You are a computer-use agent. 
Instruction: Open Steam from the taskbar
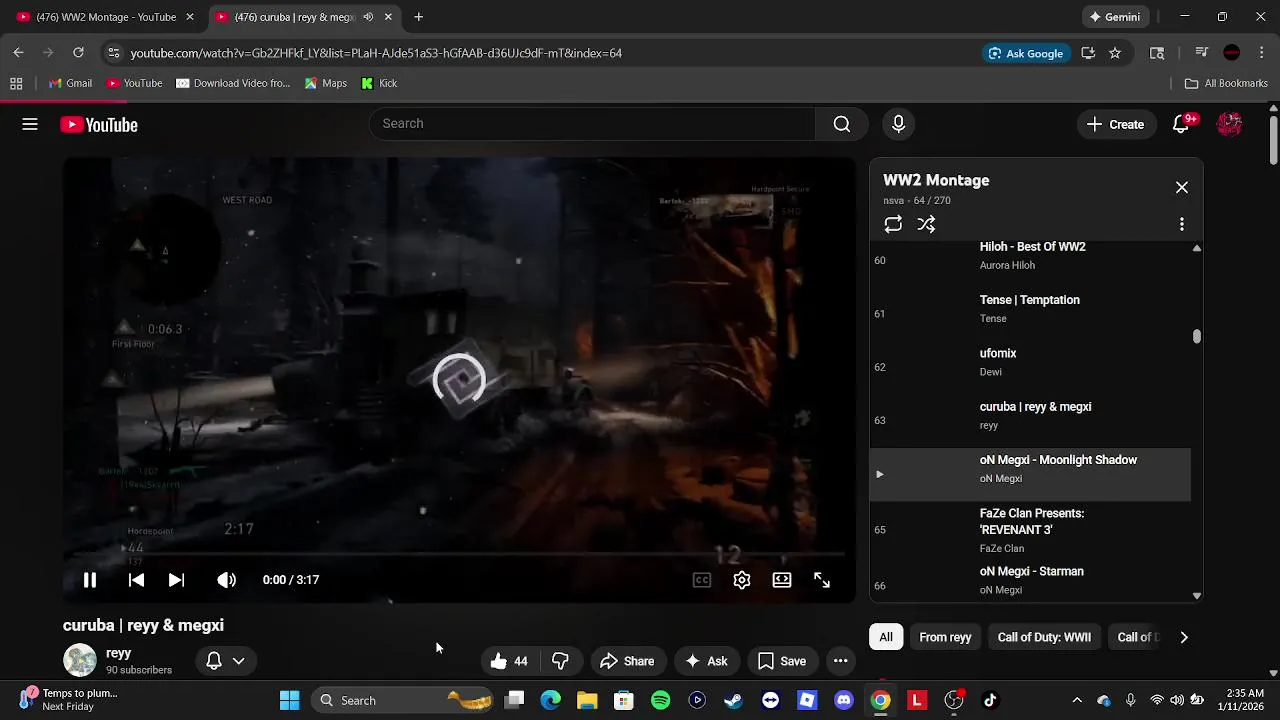(x=734, y=700)
